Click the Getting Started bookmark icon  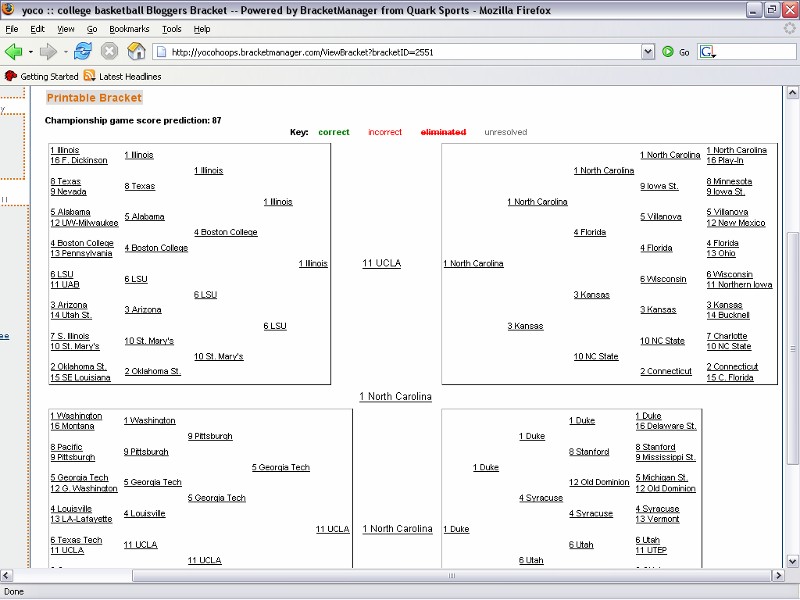(11, 76)
